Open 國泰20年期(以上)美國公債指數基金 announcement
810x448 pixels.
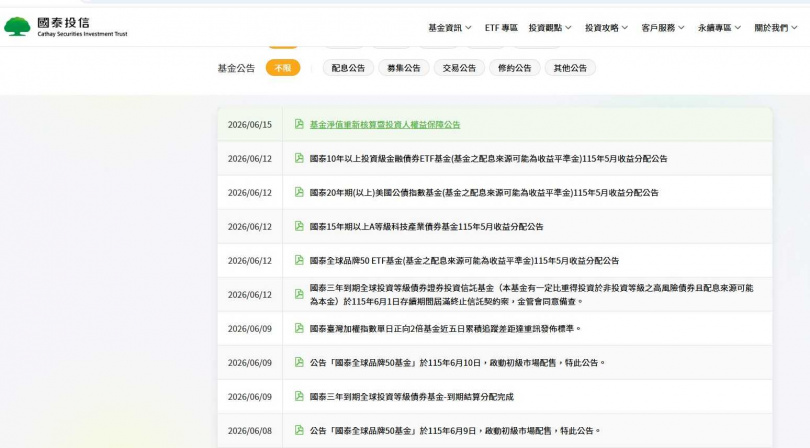click(484, 193)
